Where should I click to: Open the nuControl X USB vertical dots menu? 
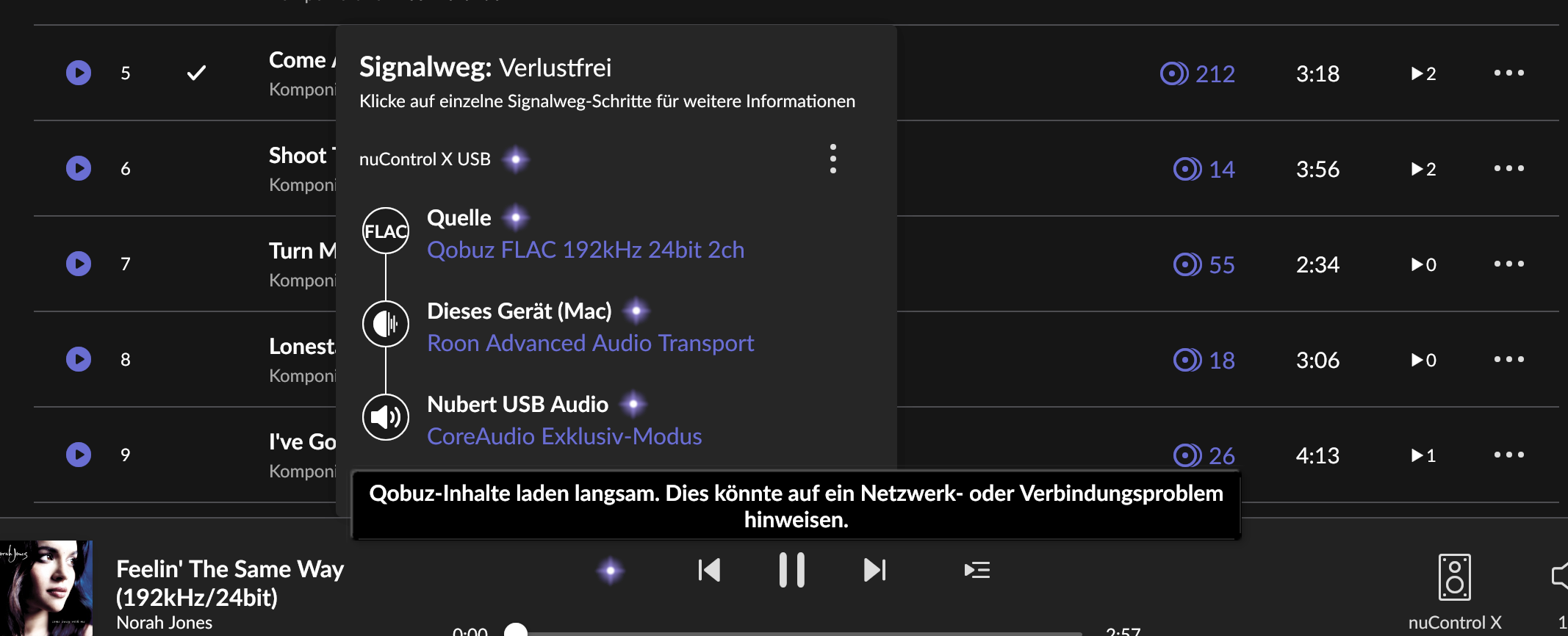832,159
